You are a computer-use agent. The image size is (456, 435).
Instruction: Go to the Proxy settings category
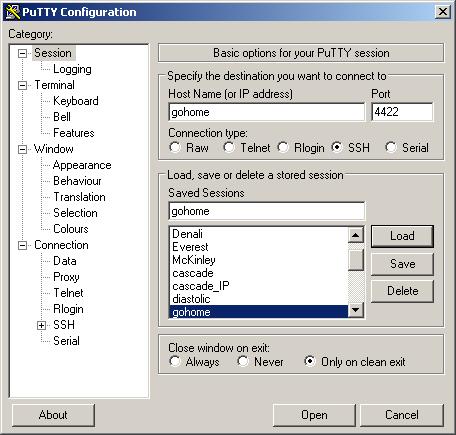pos(66,277)
